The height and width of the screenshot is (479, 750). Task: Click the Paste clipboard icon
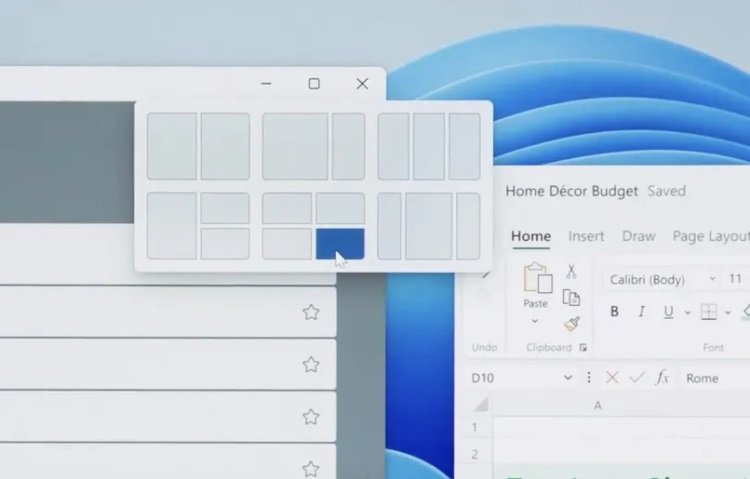click(536, 281)
